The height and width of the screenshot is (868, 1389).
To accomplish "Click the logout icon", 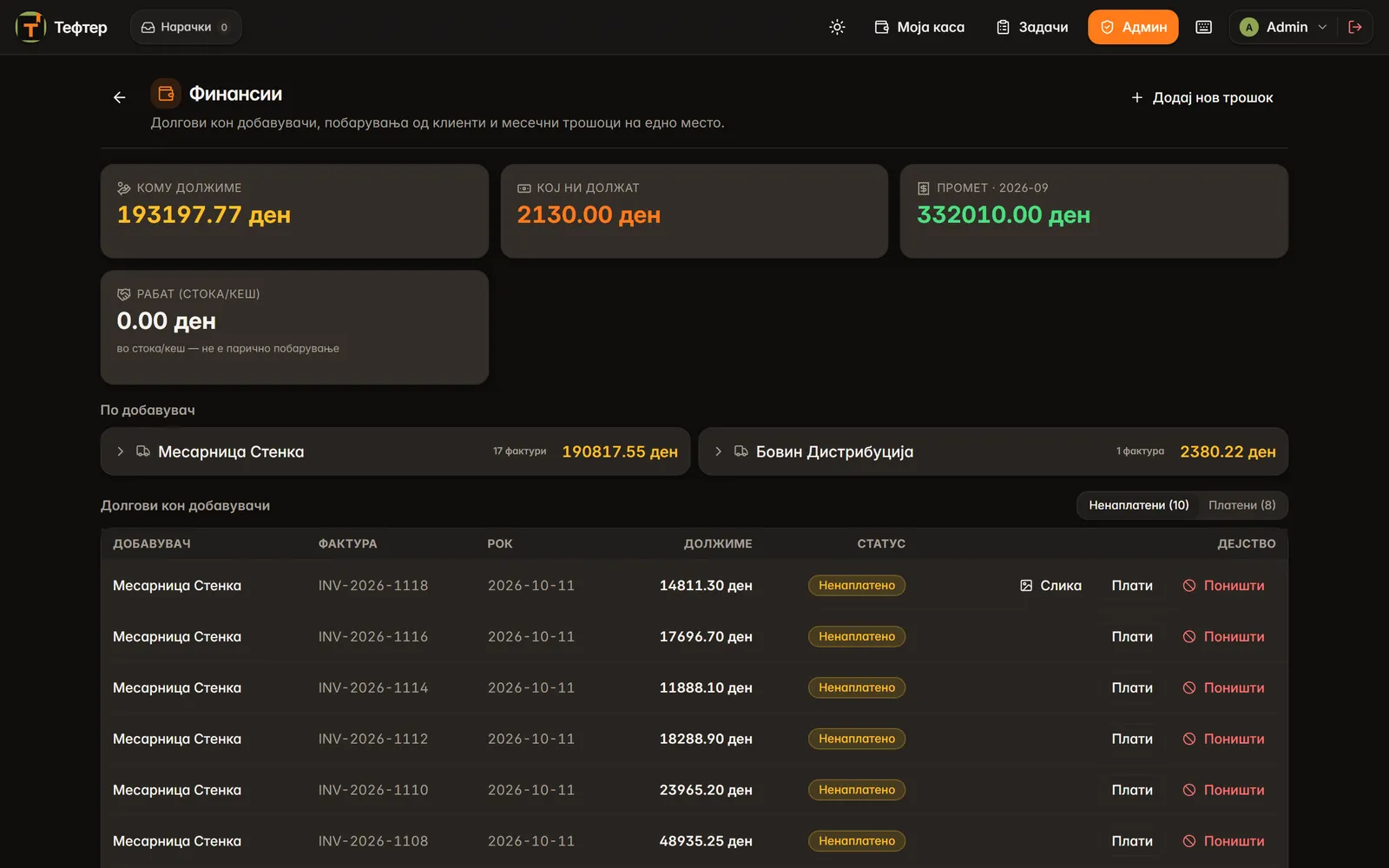I will click(x=1355, y=27).
